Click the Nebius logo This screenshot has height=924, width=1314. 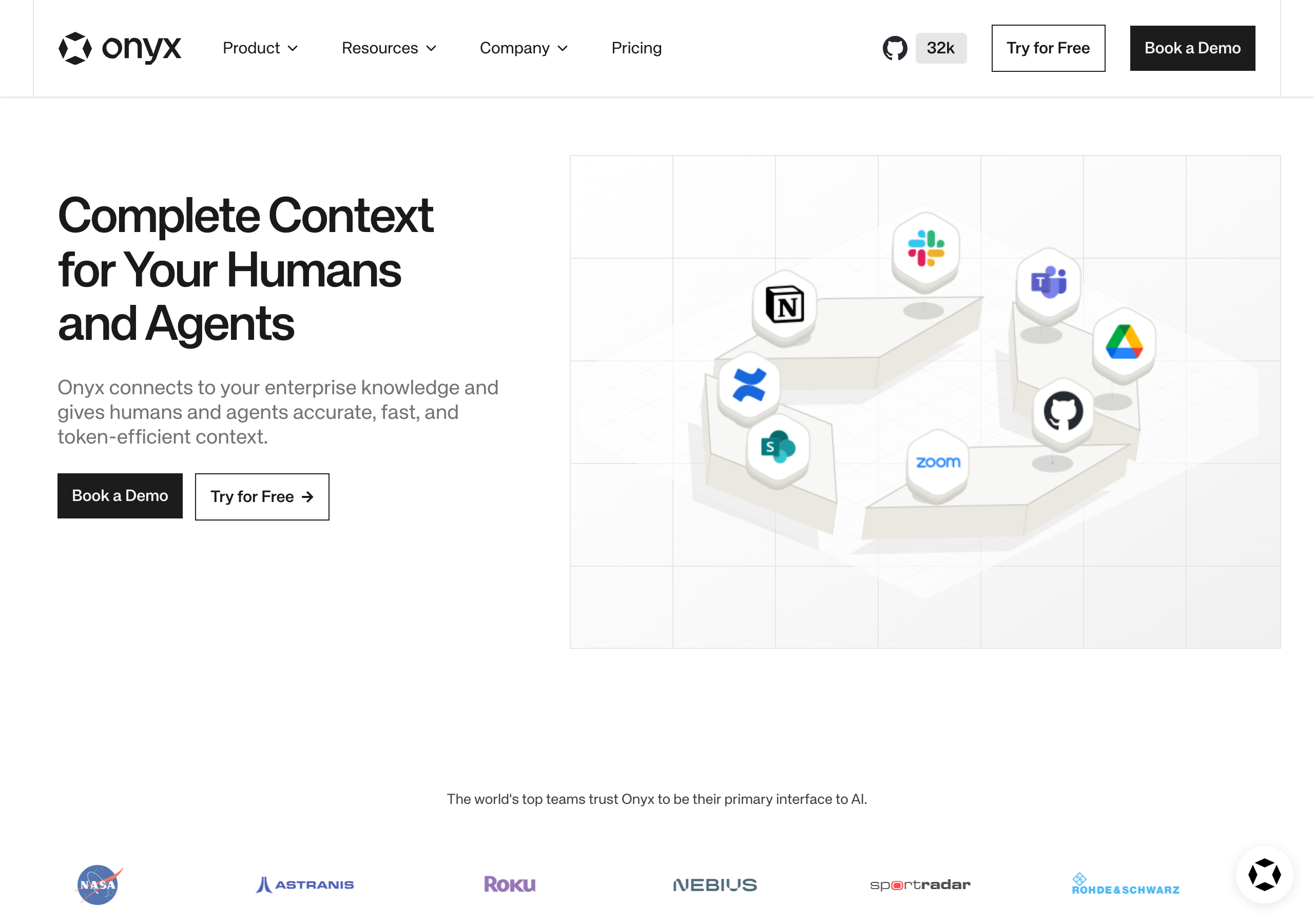(x=715, y=885)
